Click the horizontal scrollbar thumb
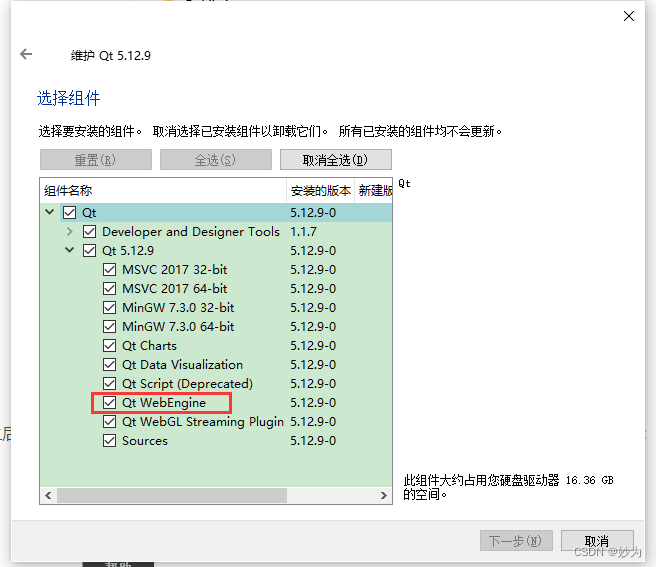 click(x=172, y=495)
